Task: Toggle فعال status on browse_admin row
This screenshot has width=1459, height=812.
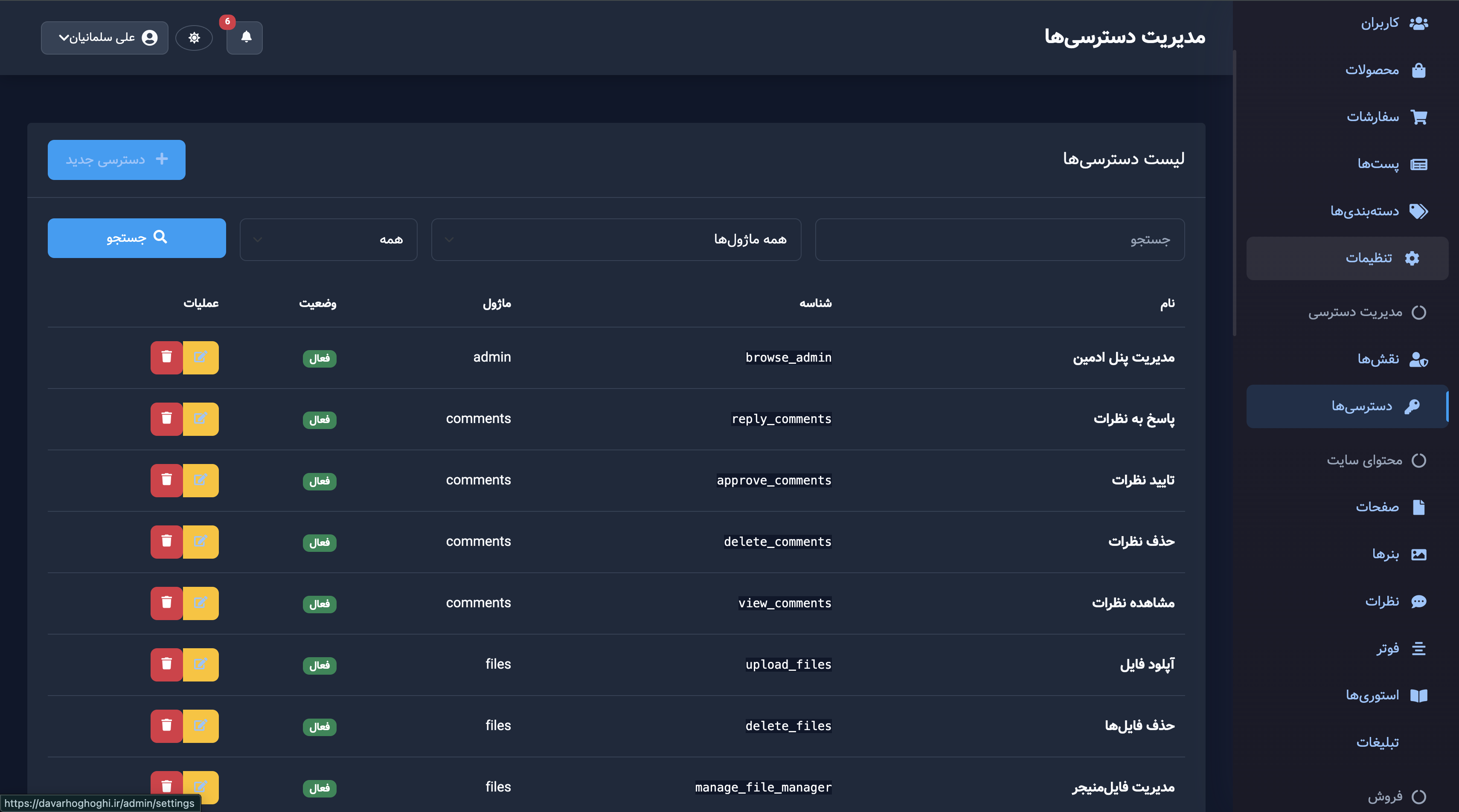Action: pyautogui.click(x=320, y=358)
